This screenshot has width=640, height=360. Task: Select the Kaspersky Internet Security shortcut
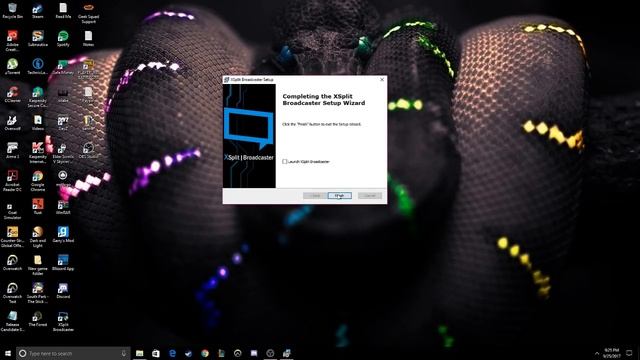[x=38, y=153]
